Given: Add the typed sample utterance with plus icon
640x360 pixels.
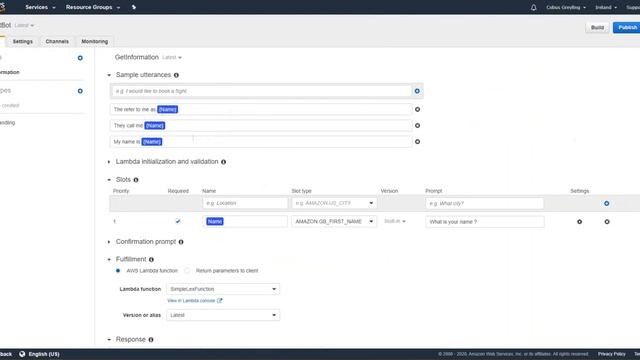Looking at the screenshot, I should click(417, 91).
